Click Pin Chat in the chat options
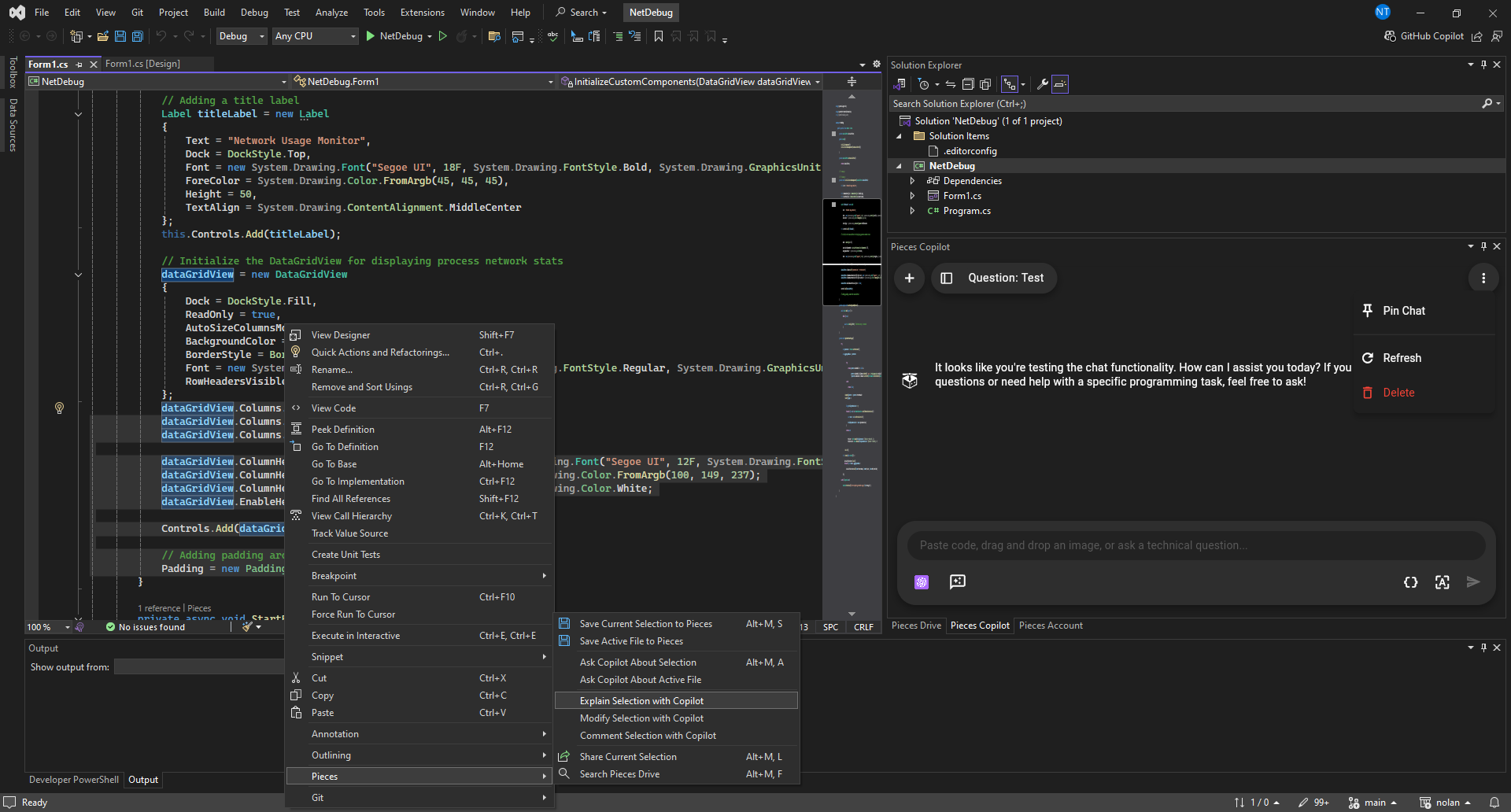The image size is (1511, 812). click(1424, 311)
